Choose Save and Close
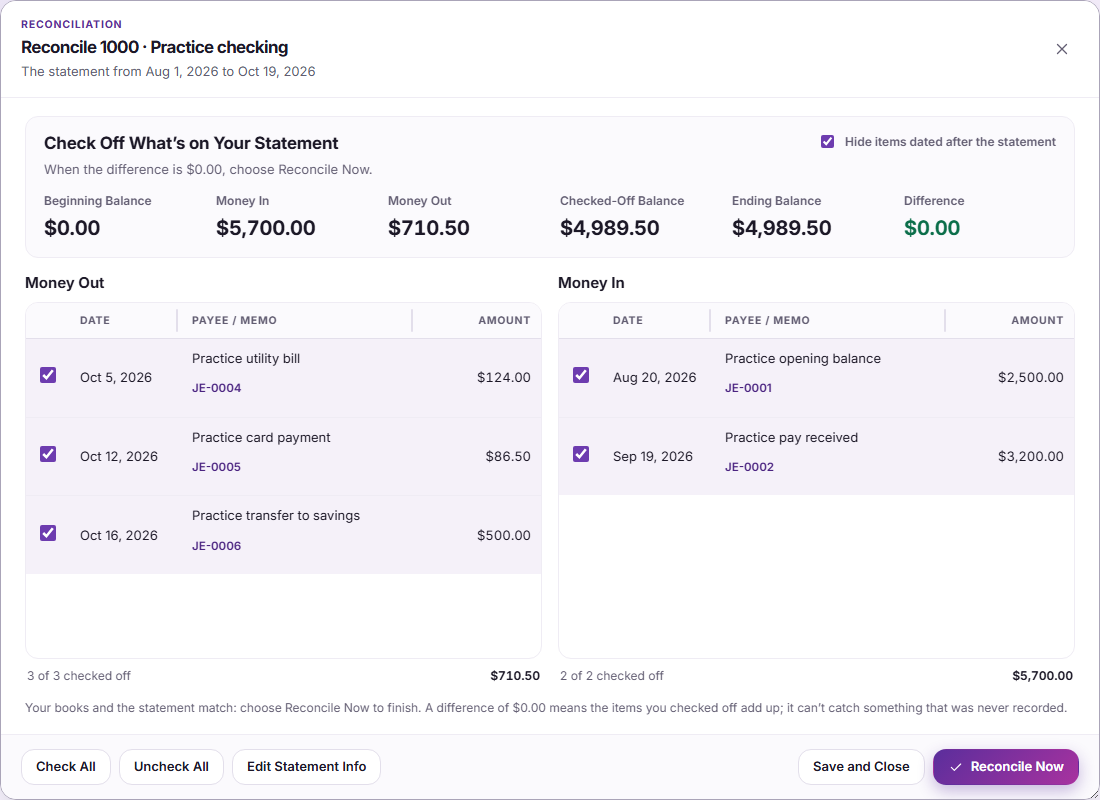 tap(861, 767)
